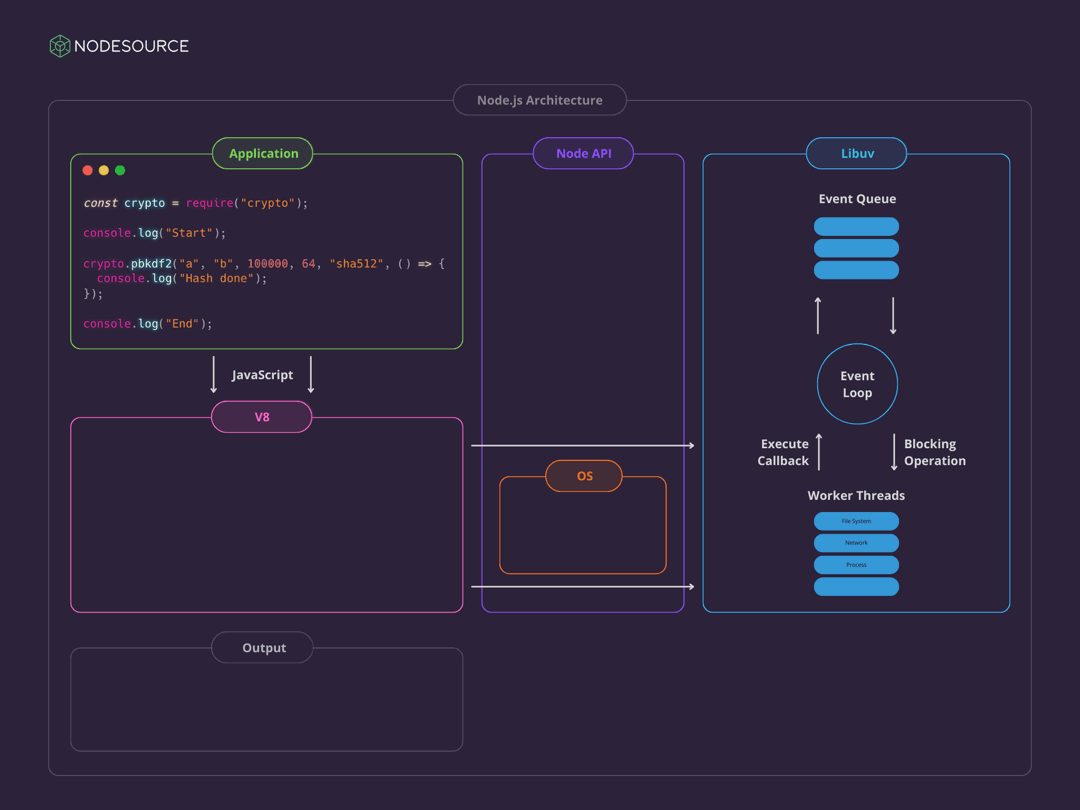Click the orange OS label
This screenshot has height=810, width=1080.
[x=584, y=477]
